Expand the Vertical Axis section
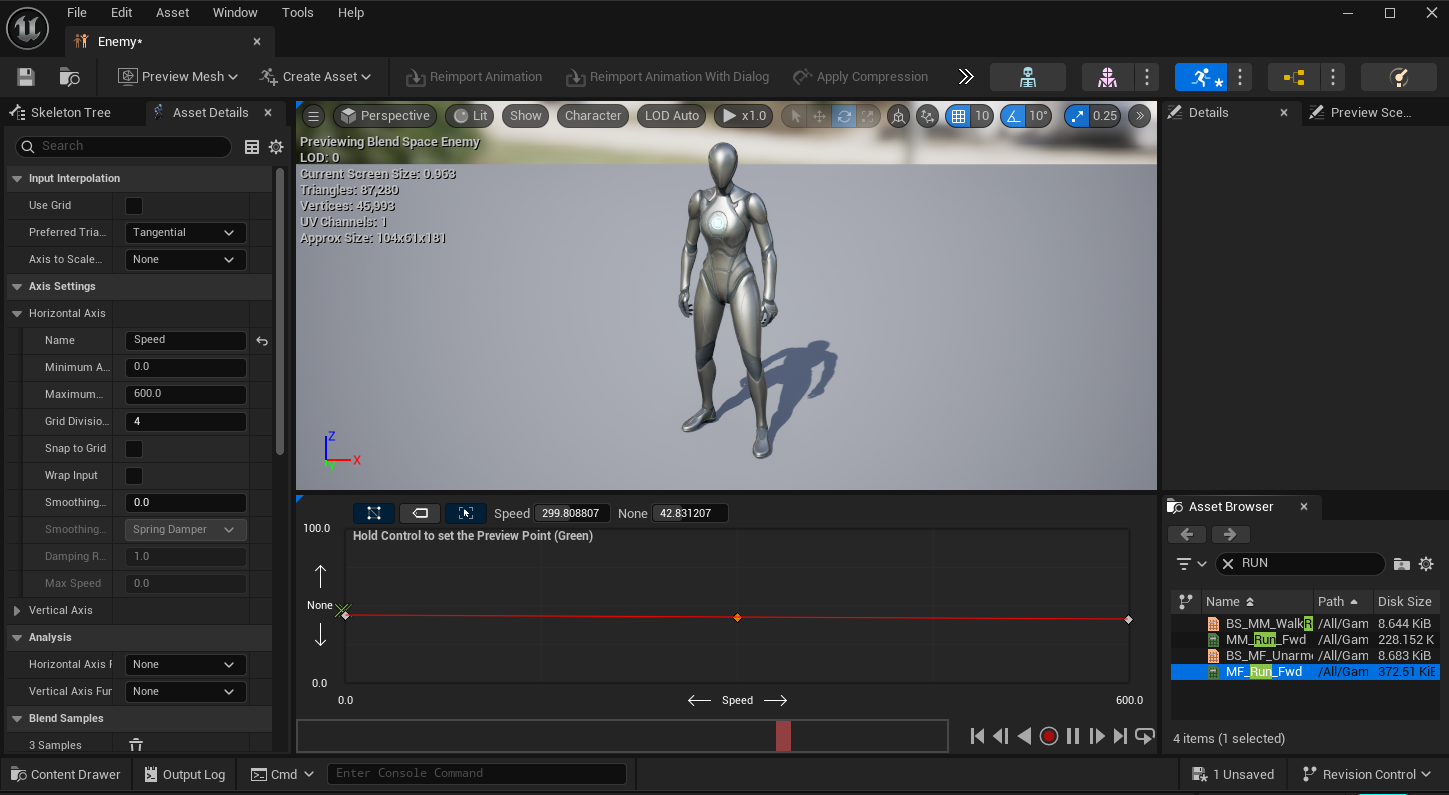The height and width of the screenshot is (795, 1449). [x=17, y=610]
